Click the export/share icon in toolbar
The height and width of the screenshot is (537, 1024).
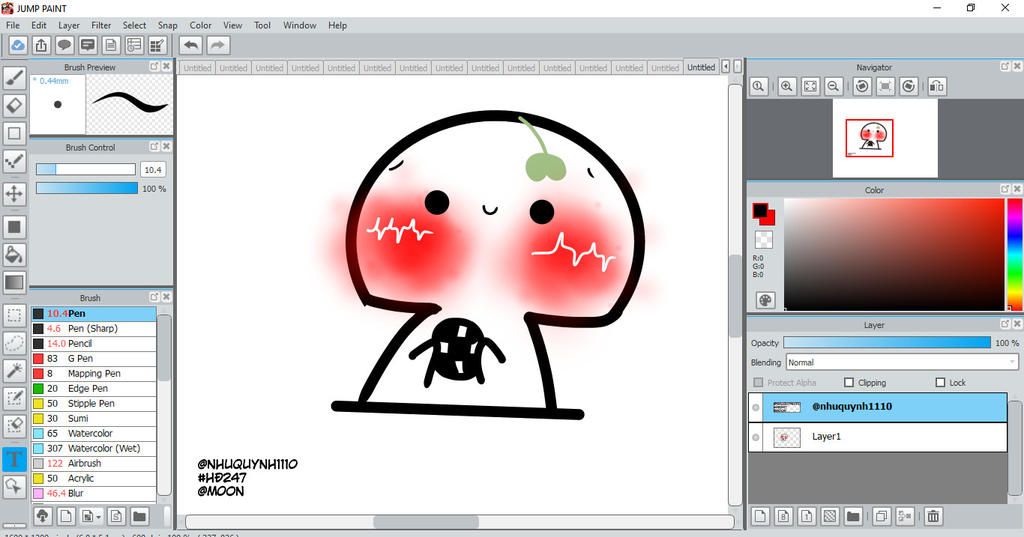[x=41, y=45]
